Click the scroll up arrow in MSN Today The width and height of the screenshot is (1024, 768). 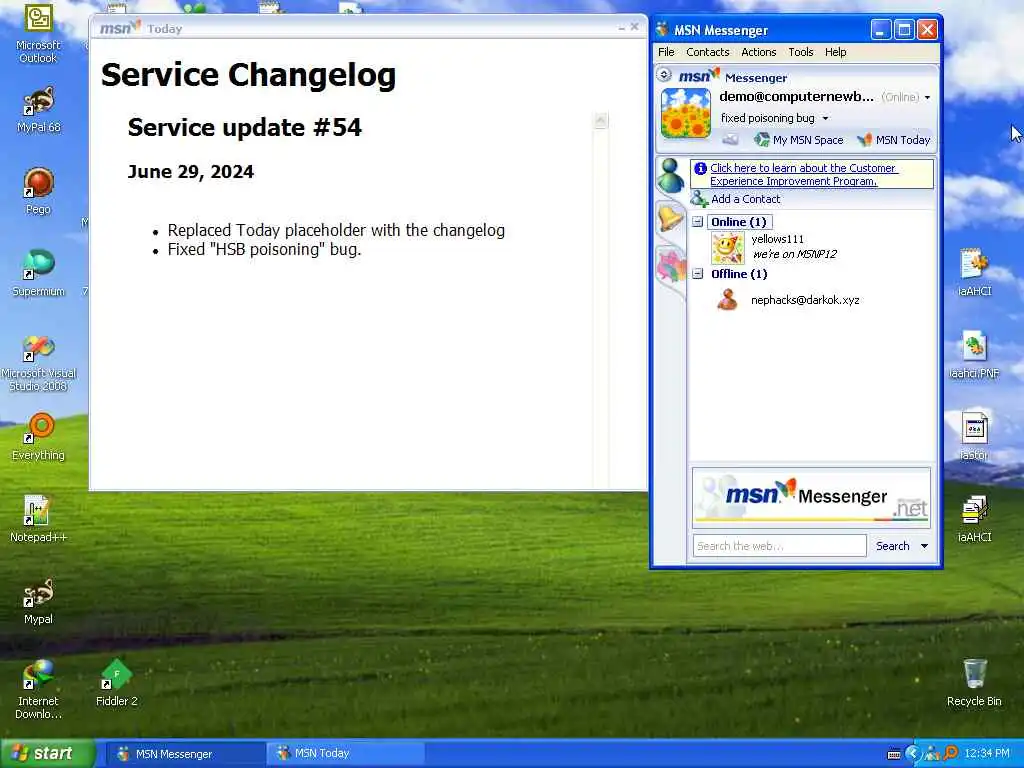point(601,120)
